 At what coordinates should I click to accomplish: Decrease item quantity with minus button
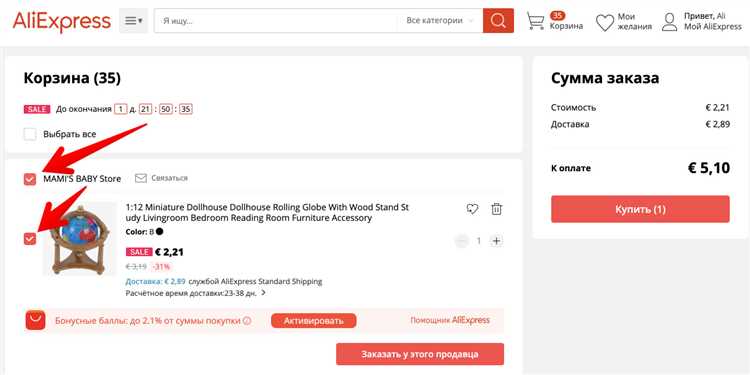pyautogui.click(x=462, y=241)
